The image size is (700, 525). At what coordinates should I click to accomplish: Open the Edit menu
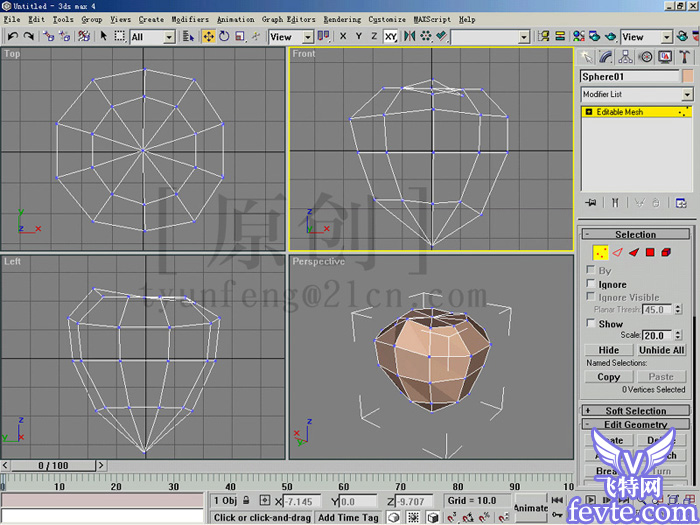click(37, 19)
